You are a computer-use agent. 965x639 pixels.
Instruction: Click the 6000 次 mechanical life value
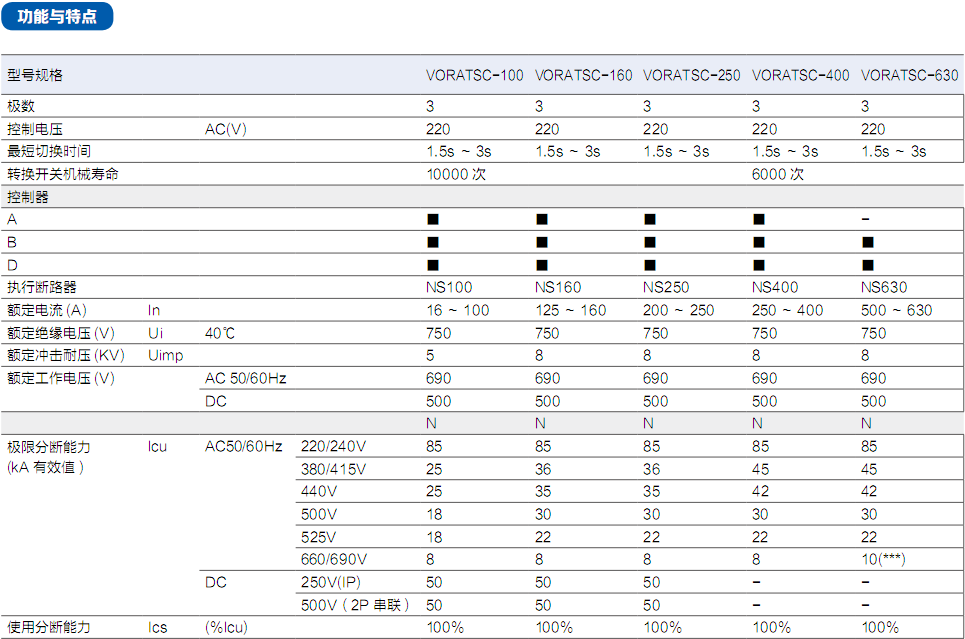tap(778, 174)
